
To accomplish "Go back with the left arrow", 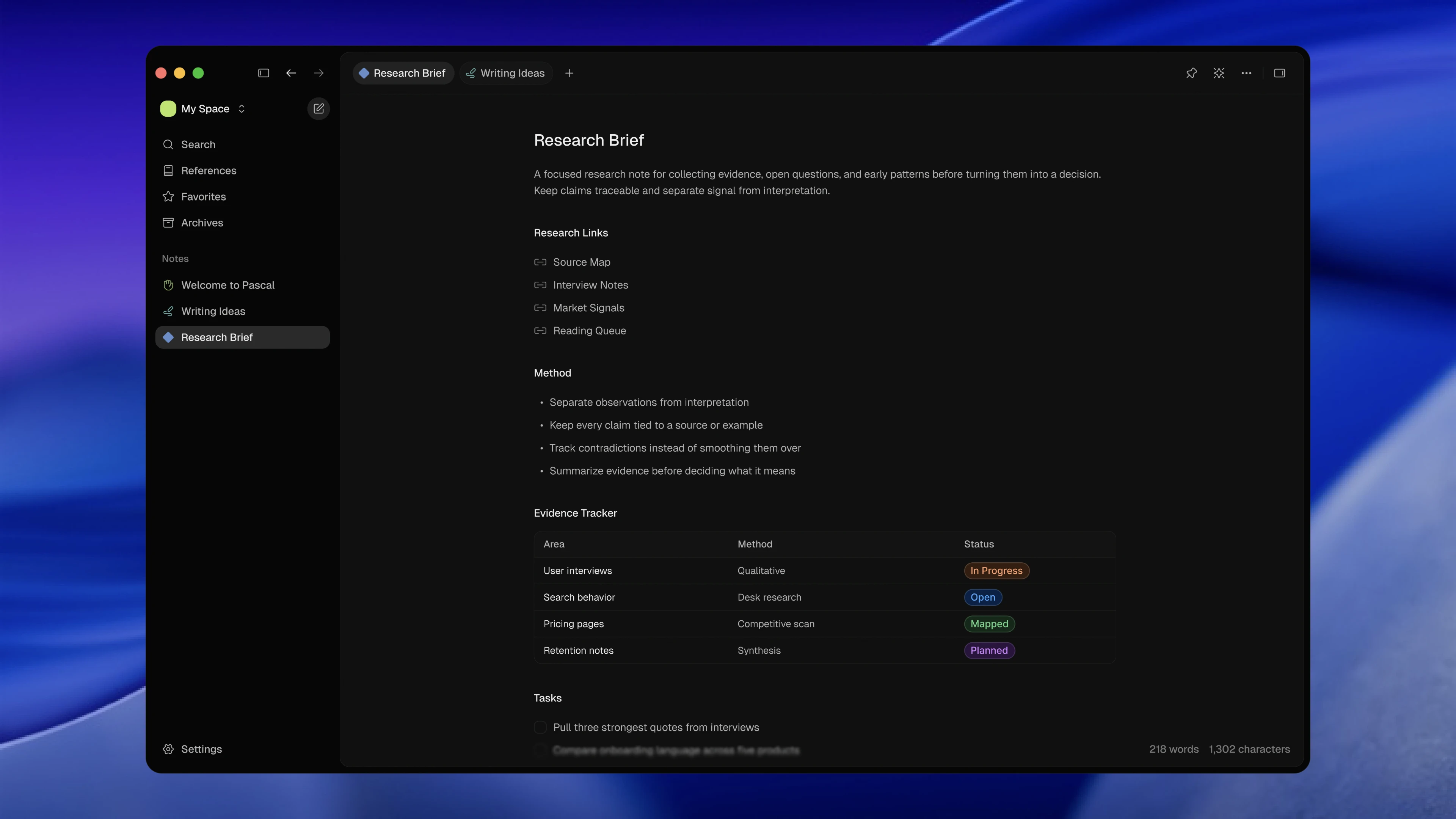I will tap(291, 73).
